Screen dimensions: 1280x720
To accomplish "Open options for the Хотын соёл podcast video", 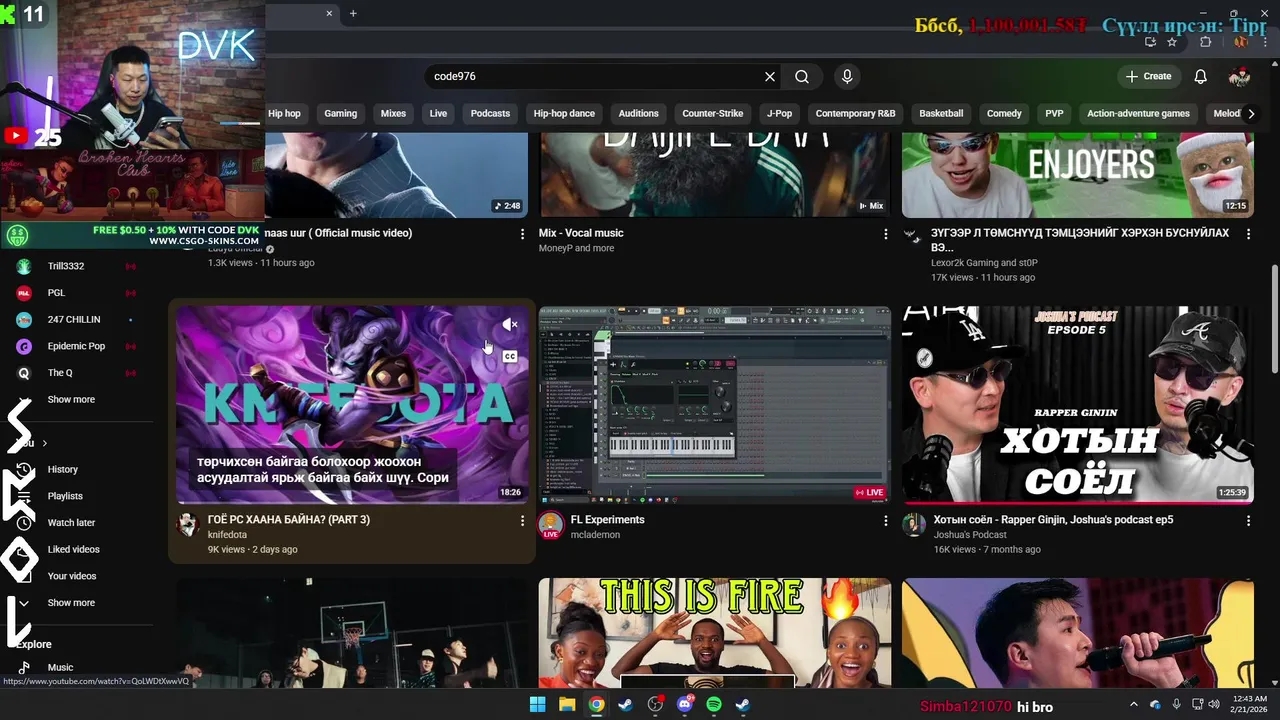I will tap(1248, 521).
